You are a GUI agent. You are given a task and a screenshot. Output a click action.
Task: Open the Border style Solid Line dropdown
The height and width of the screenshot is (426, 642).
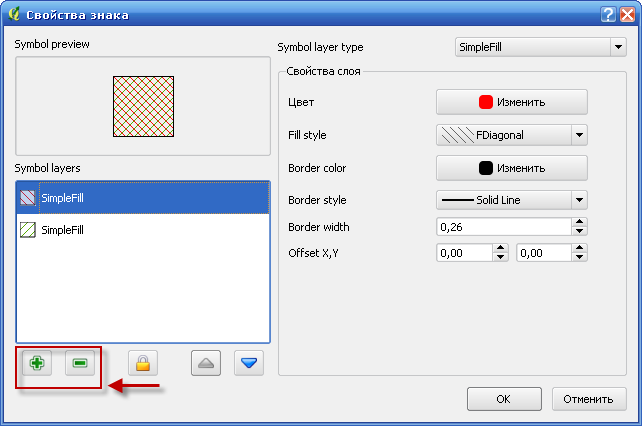(x=579, y=200)
